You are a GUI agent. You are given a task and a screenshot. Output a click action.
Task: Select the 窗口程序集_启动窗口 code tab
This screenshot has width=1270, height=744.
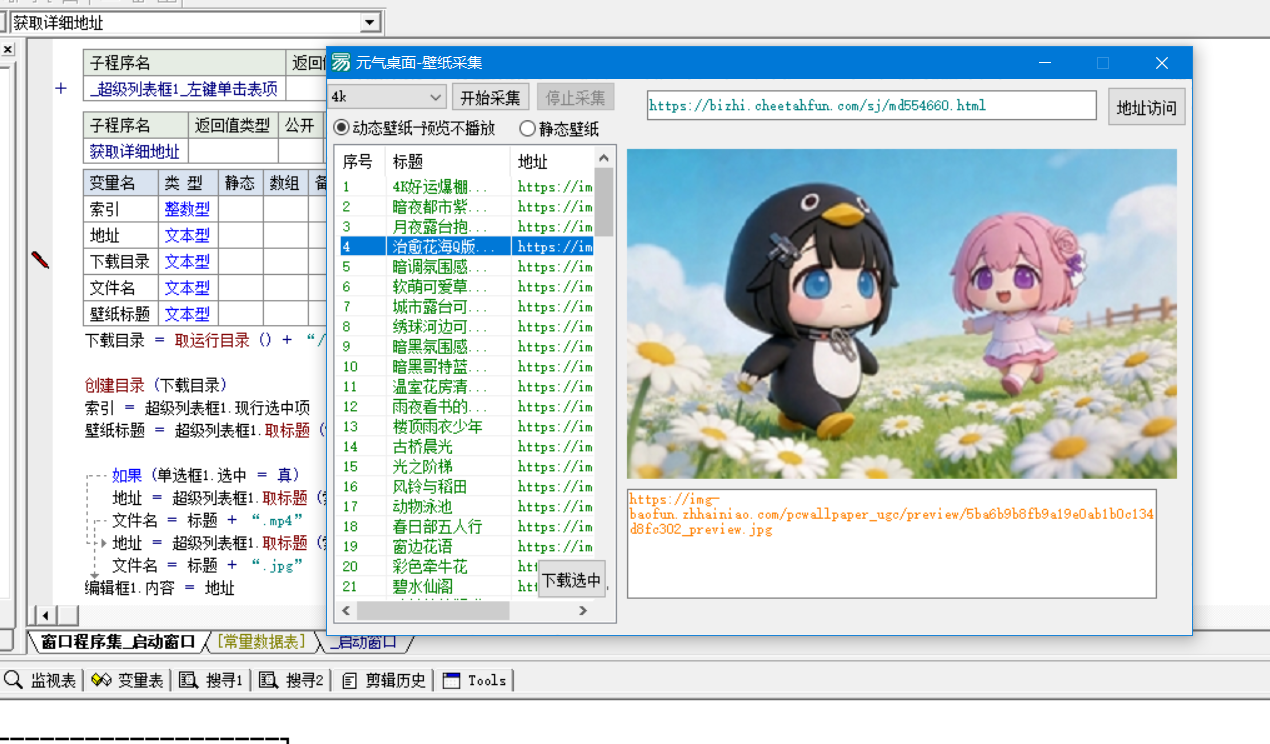117,642
